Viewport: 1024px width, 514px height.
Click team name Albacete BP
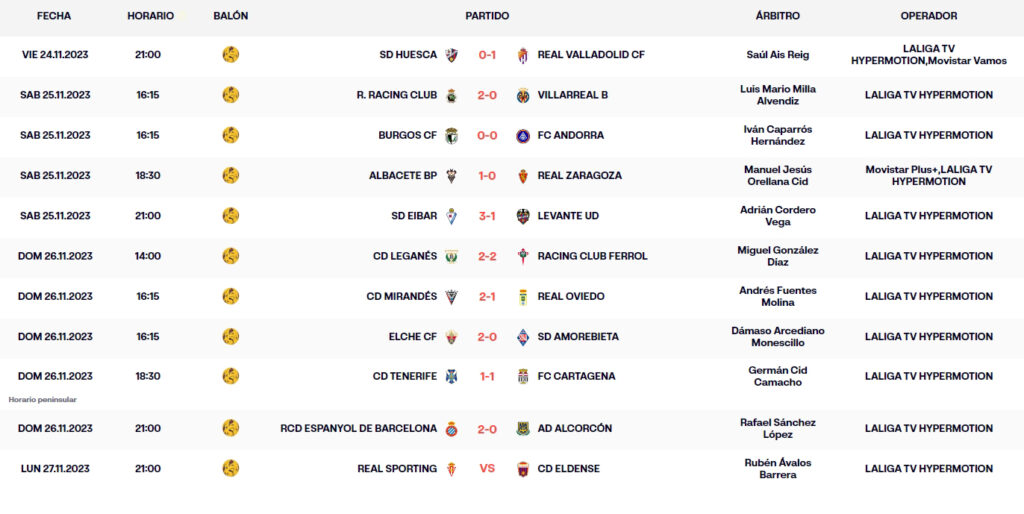click(x=402, y=176)
